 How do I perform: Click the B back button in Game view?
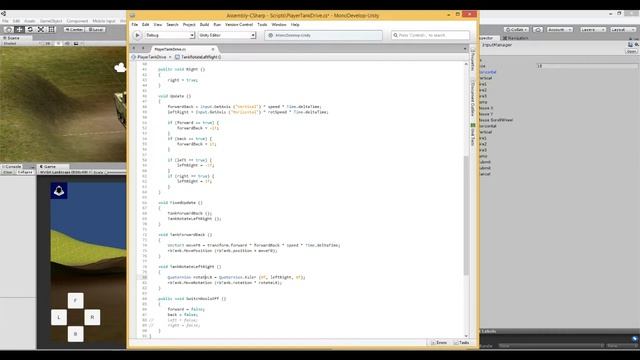pos(76,334)
